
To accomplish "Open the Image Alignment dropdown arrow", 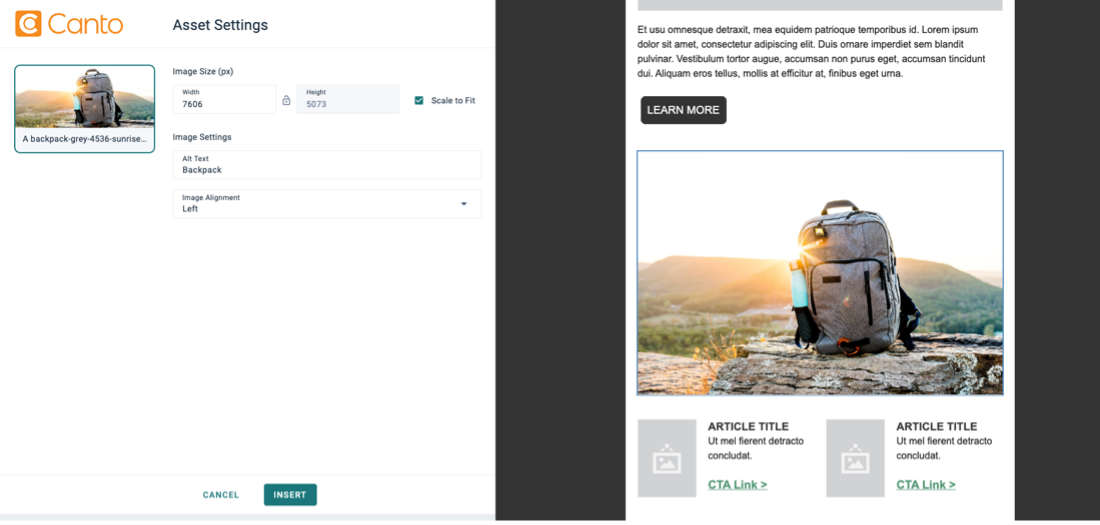I will tap(464, 204).
